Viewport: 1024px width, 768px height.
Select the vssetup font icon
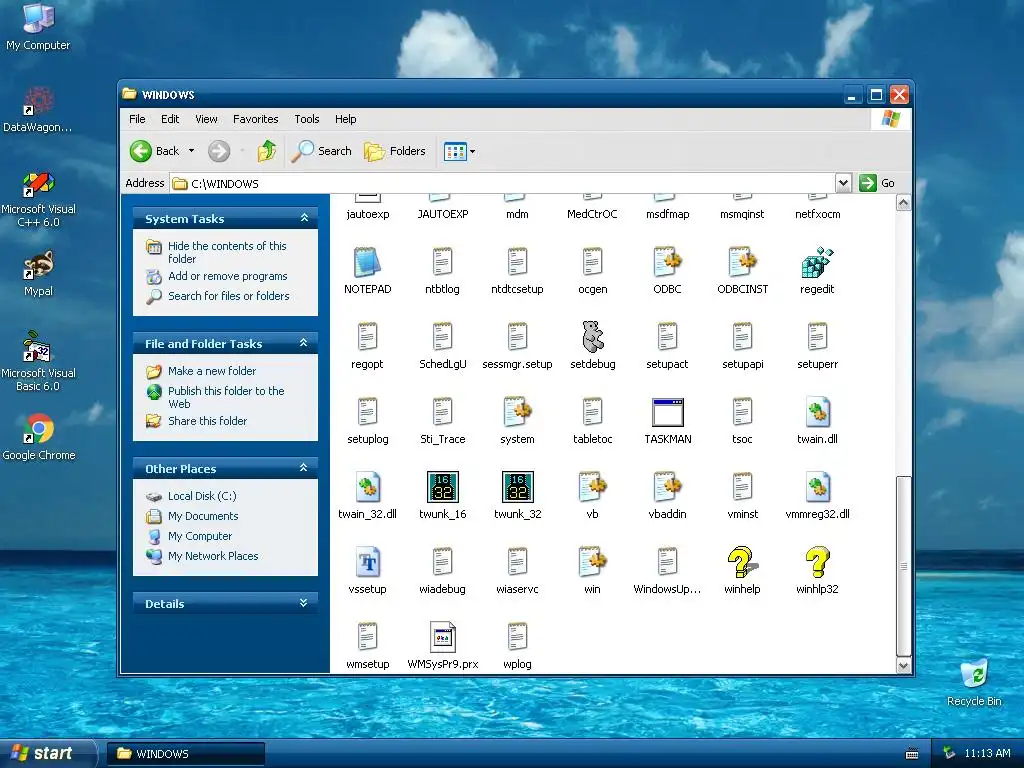pos(368,562)
